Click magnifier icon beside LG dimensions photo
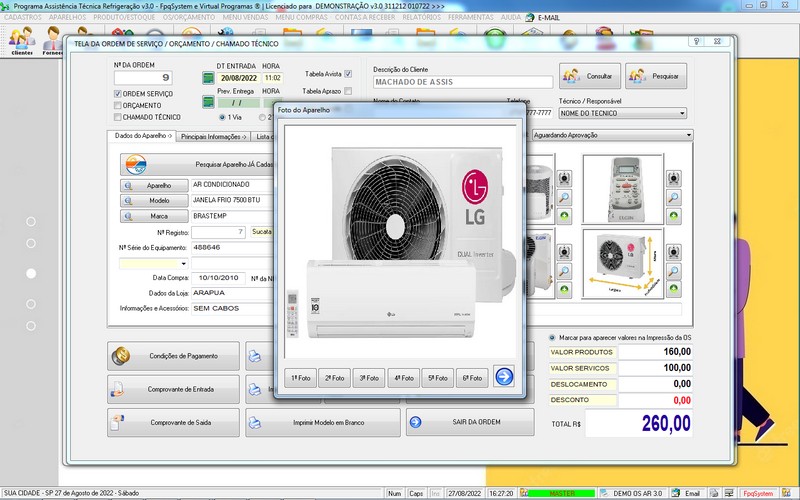The image size is (800, 500). [x=673, y=271]
